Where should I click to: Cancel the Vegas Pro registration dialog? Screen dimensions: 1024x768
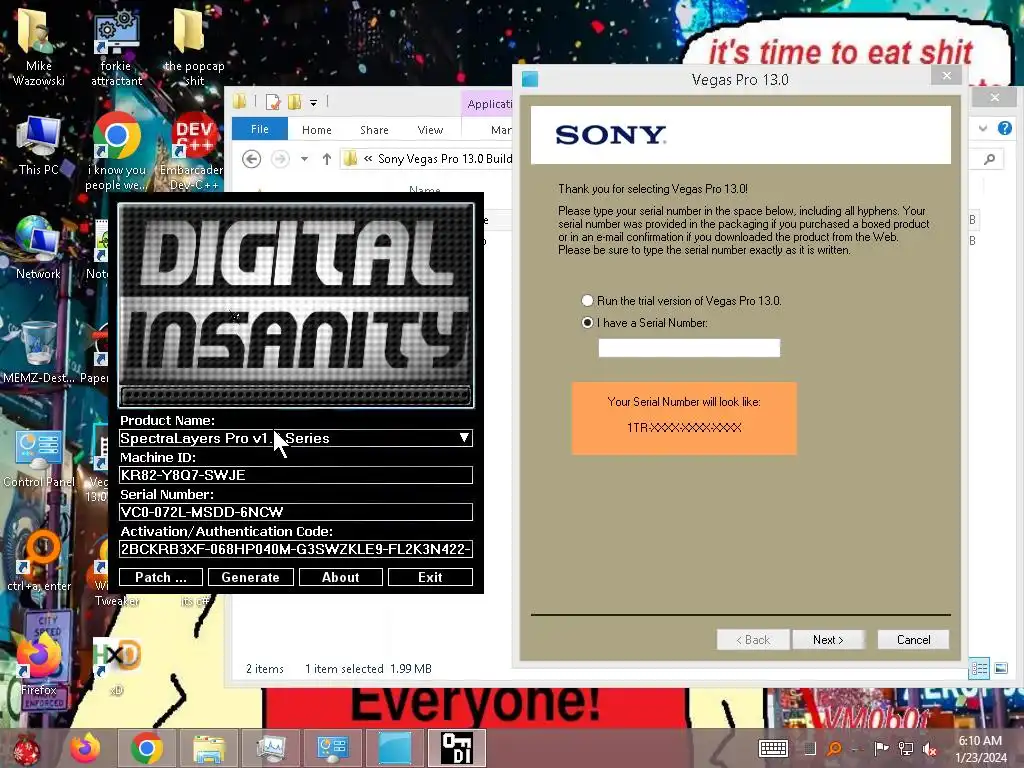point(913,639)
